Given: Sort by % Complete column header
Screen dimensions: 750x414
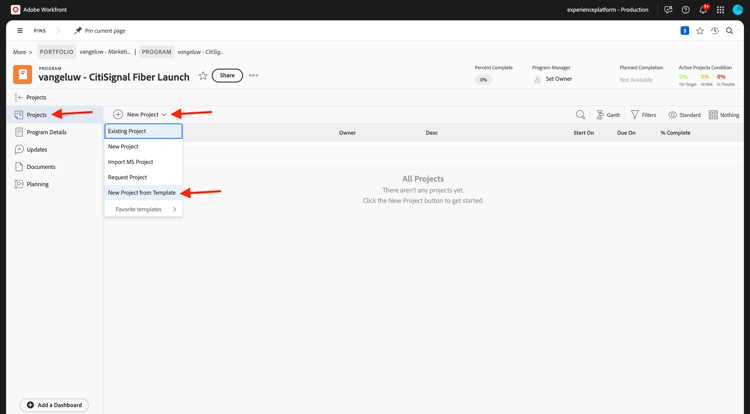Looking at the screenshot, I should [x=675, y=133].
